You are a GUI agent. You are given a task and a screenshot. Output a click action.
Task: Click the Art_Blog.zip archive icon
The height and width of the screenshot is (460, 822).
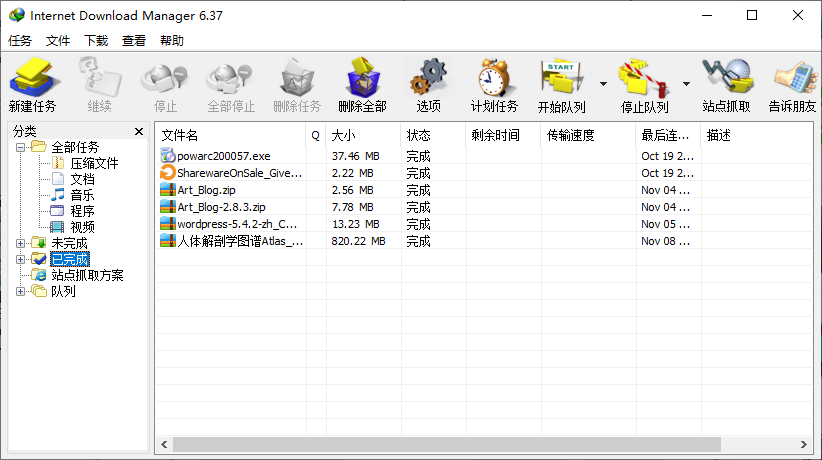tap(167, 189)
